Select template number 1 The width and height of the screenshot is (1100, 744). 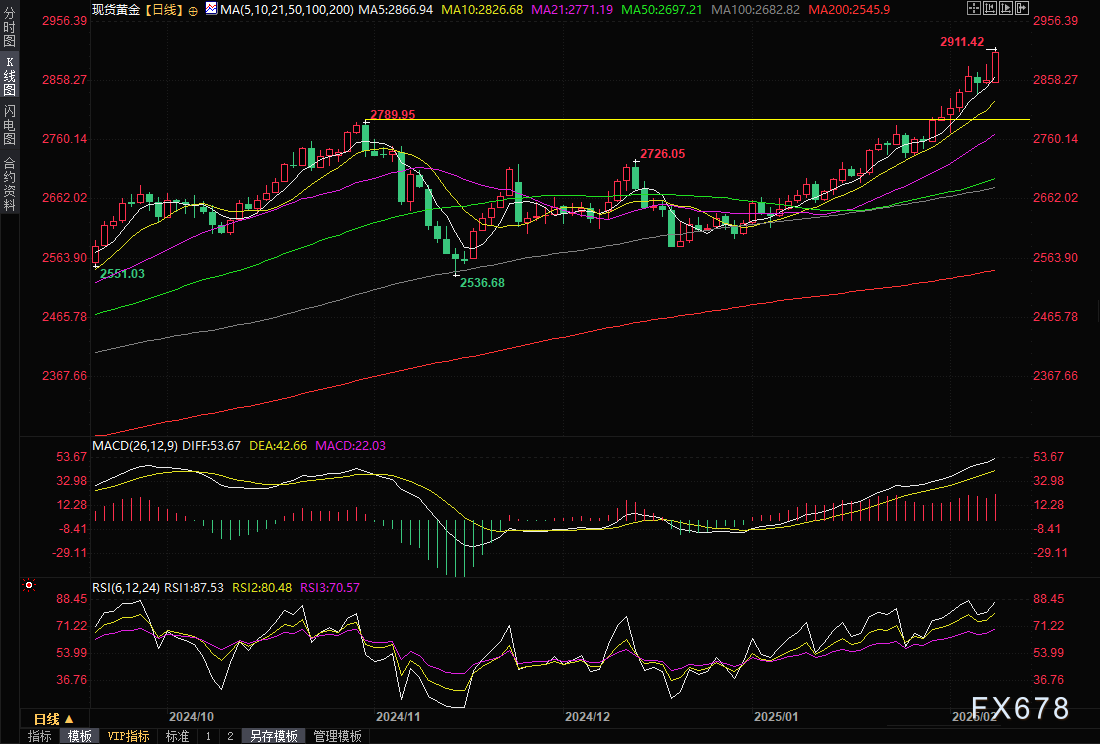click(208, 736)
